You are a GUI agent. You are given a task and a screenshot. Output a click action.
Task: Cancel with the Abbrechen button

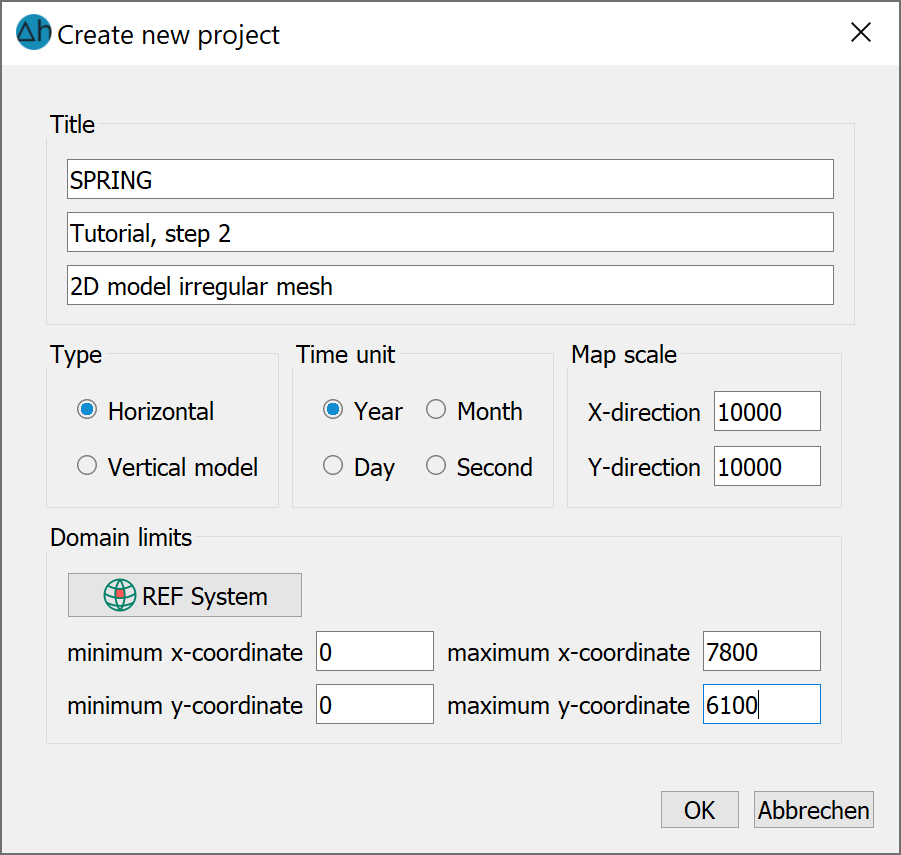tap(814, 810)
